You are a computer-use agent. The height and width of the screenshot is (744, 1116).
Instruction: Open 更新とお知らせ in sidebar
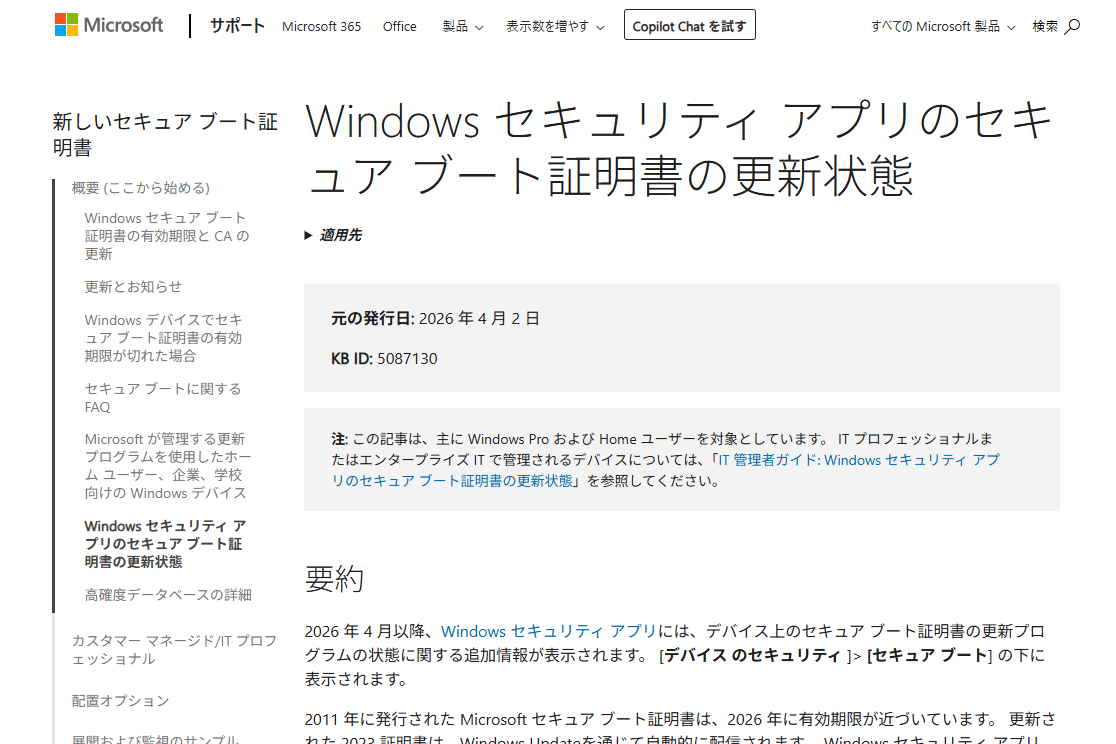point(133,286)
